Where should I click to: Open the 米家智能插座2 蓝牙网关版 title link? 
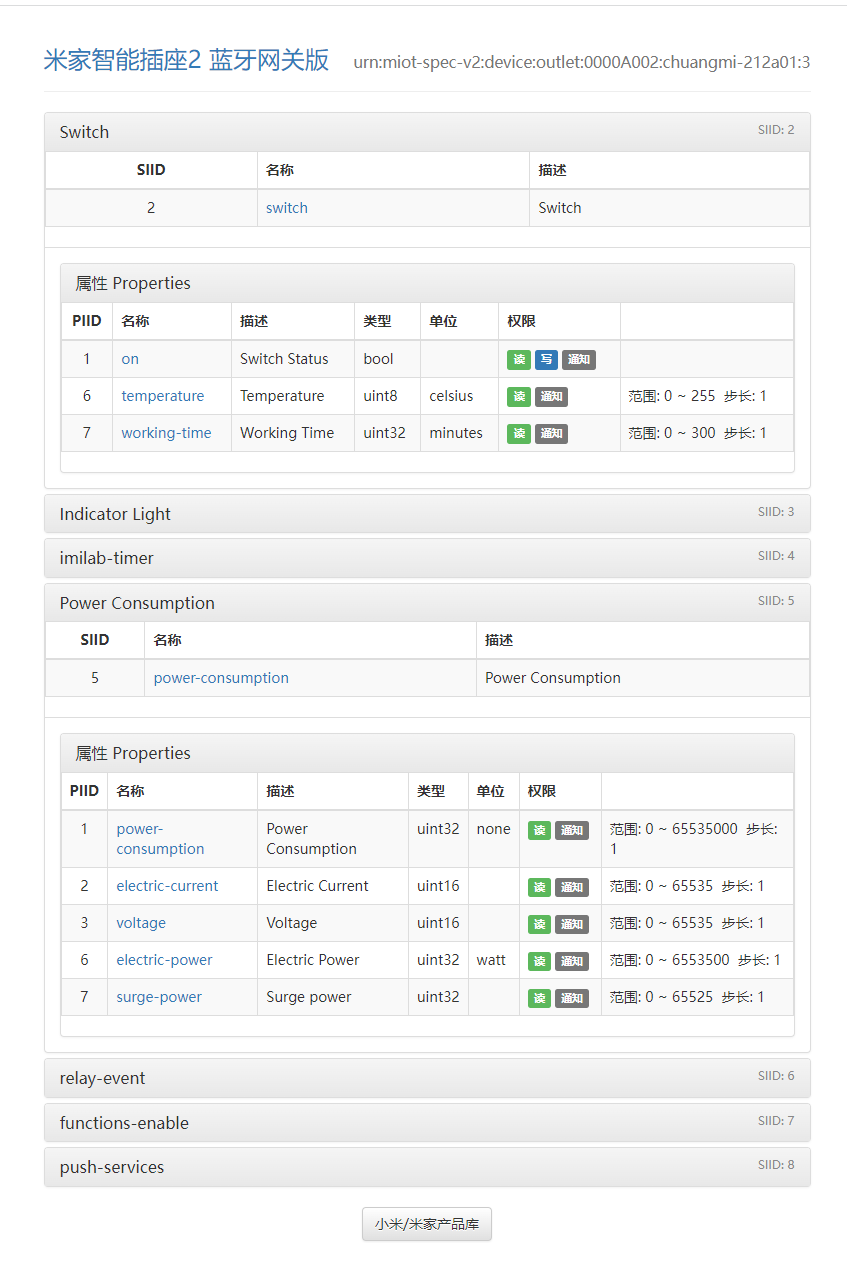tap(186, 60)
